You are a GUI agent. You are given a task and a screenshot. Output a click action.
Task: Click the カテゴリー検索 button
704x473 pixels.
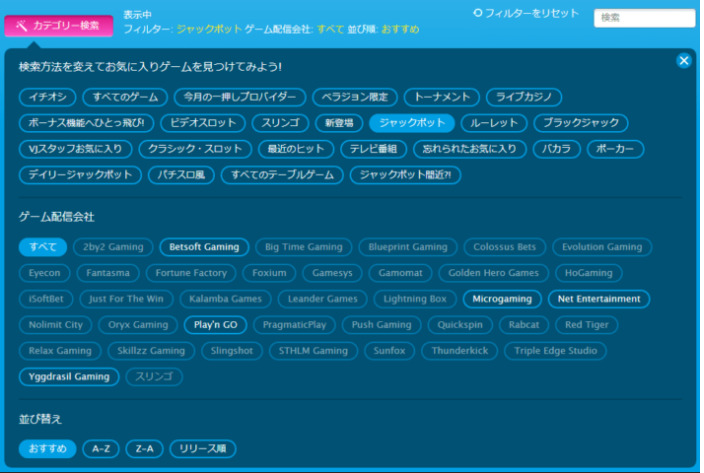[59, 26]
